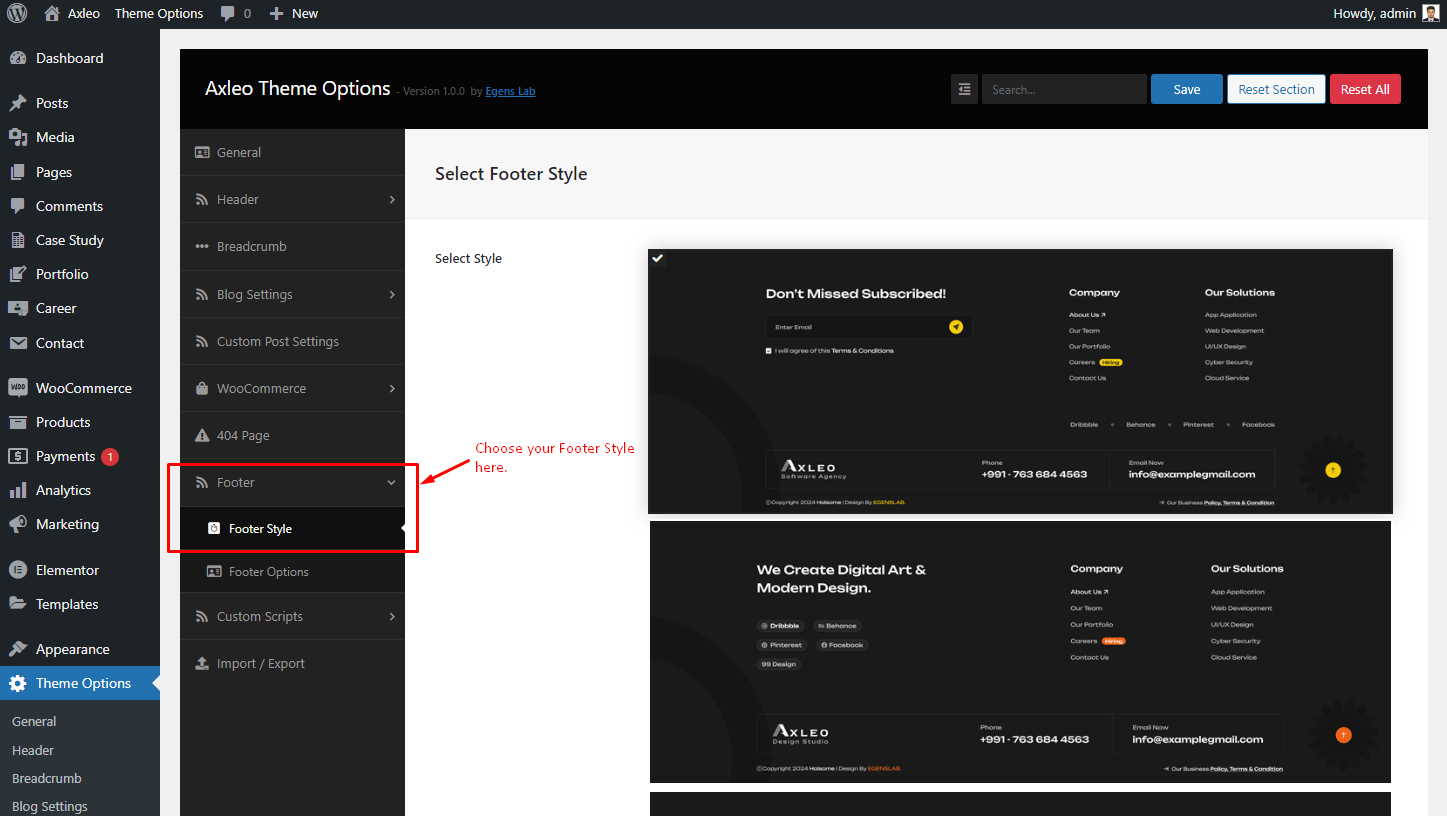Focus the theme options Search field
The width and height of the screenshot is (1447, 816).
point(1064,89)
